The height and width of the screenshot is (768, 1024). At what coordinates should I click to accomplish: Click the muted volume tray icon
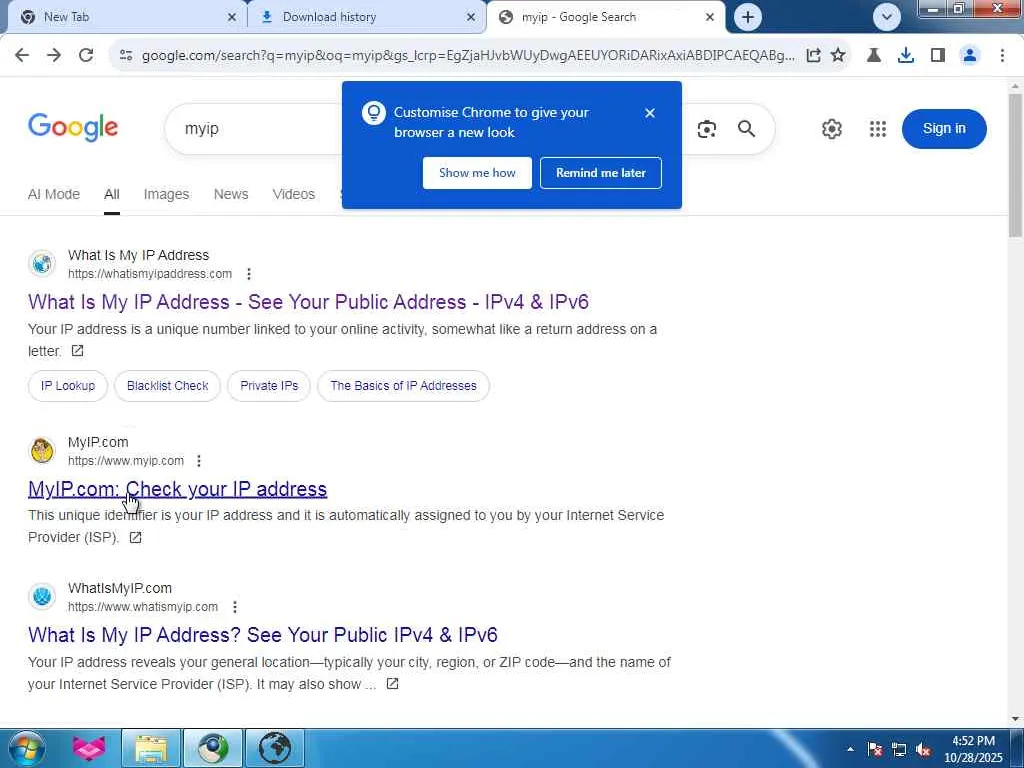click(x=923, y=750)
